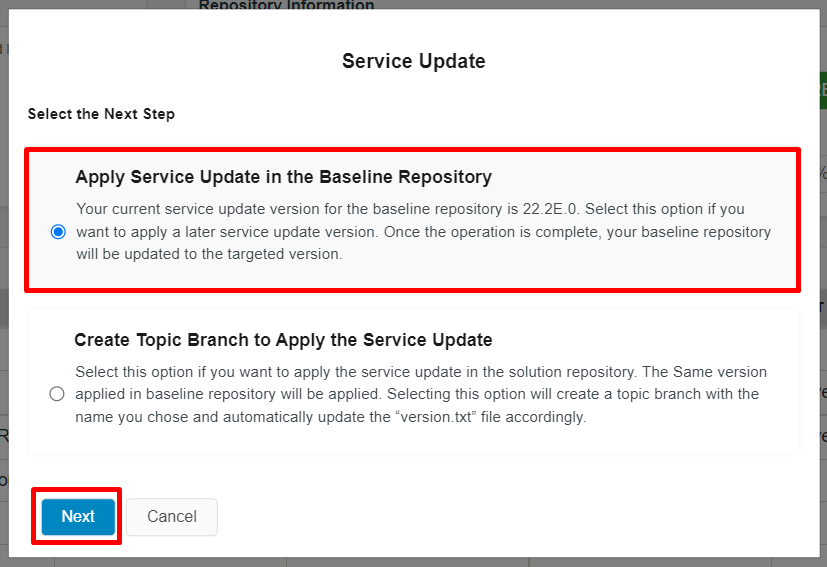
Task: Cancel the Service Update dialog
Action: (172, 516)
